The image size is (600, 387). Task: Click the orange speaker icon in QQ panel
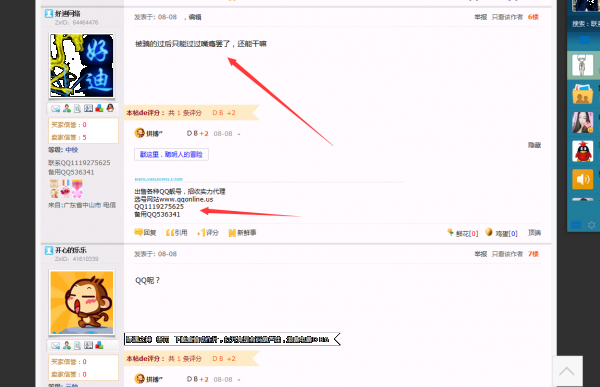pos(582,180)
